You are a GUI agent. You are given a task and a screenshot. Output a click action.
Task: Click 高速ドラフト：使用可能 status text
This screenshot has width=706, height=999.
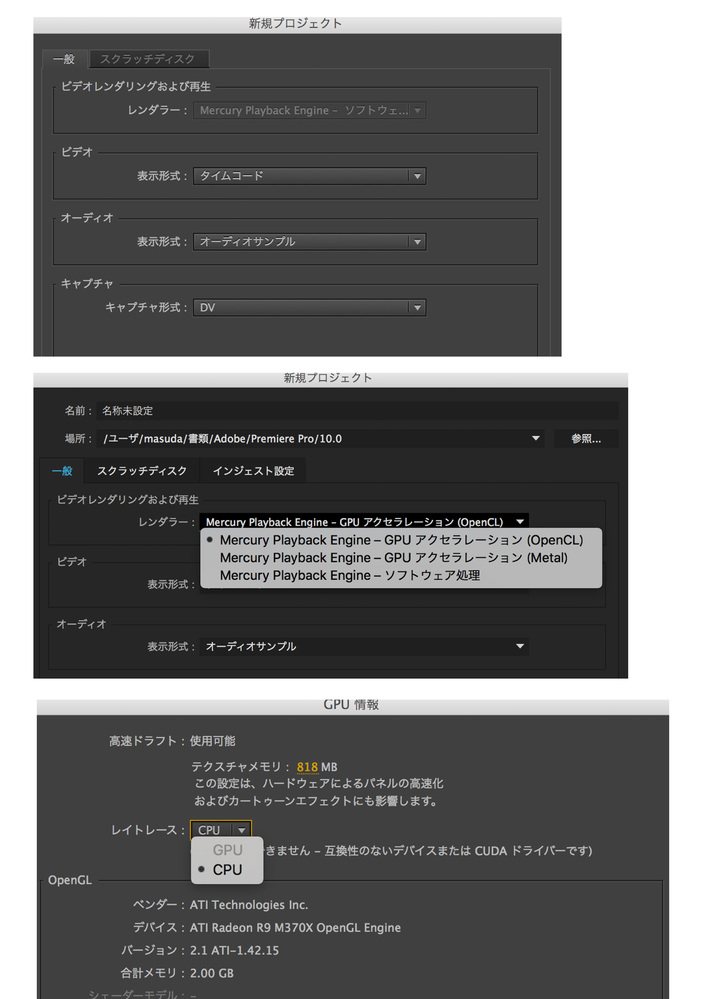172,741
